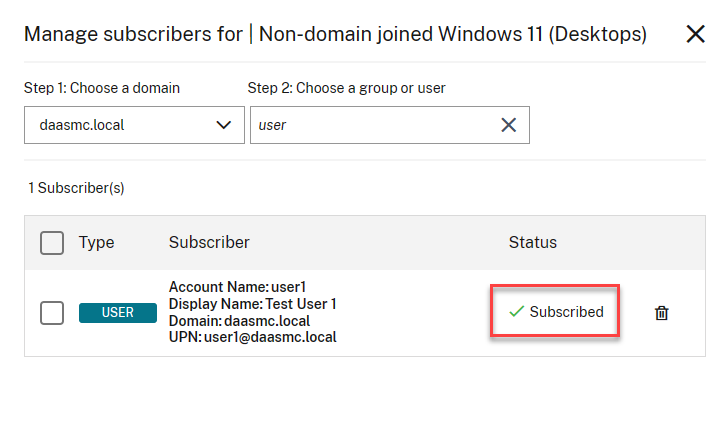This screenshot has width=728, height=429.
Task: Click the Status column header
Action: pyautogui.click(x=533, y=243)
